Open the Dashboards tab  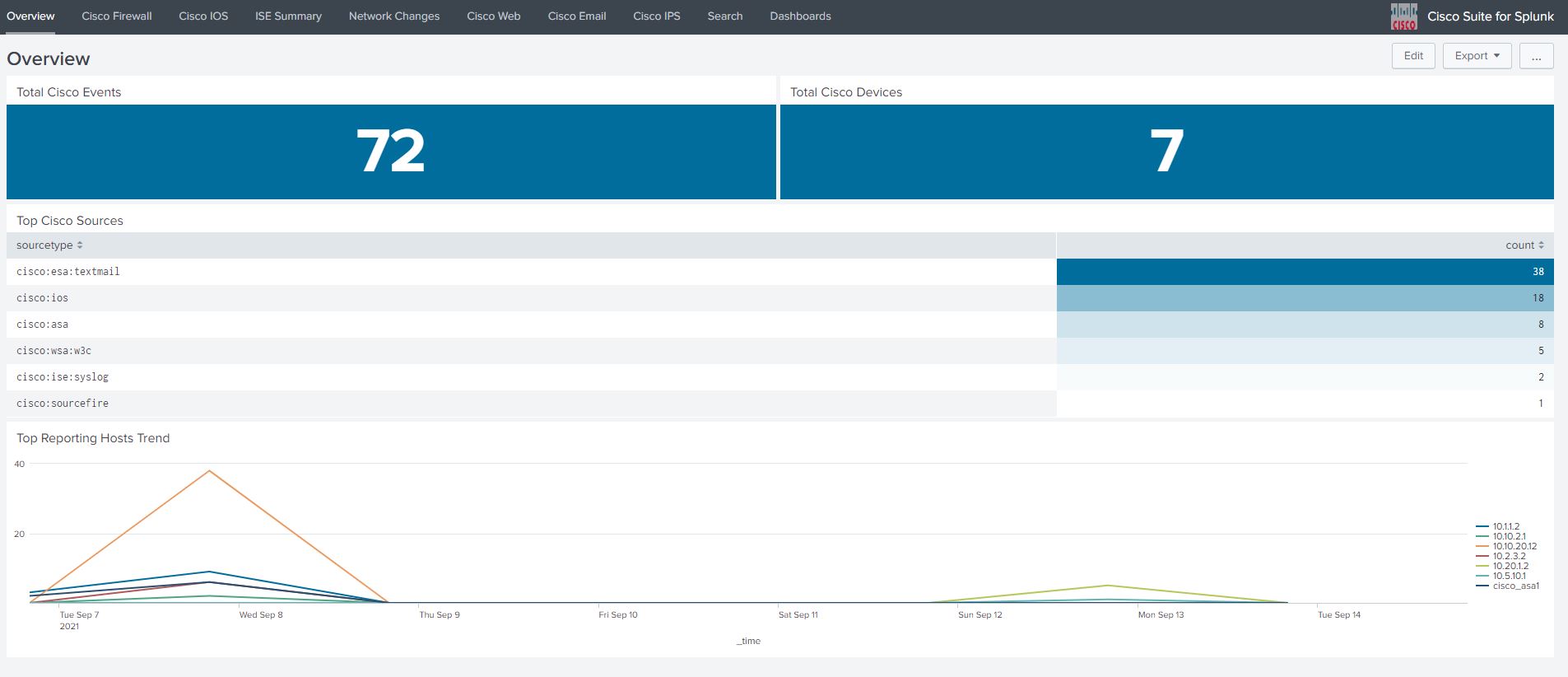[800, 16]
